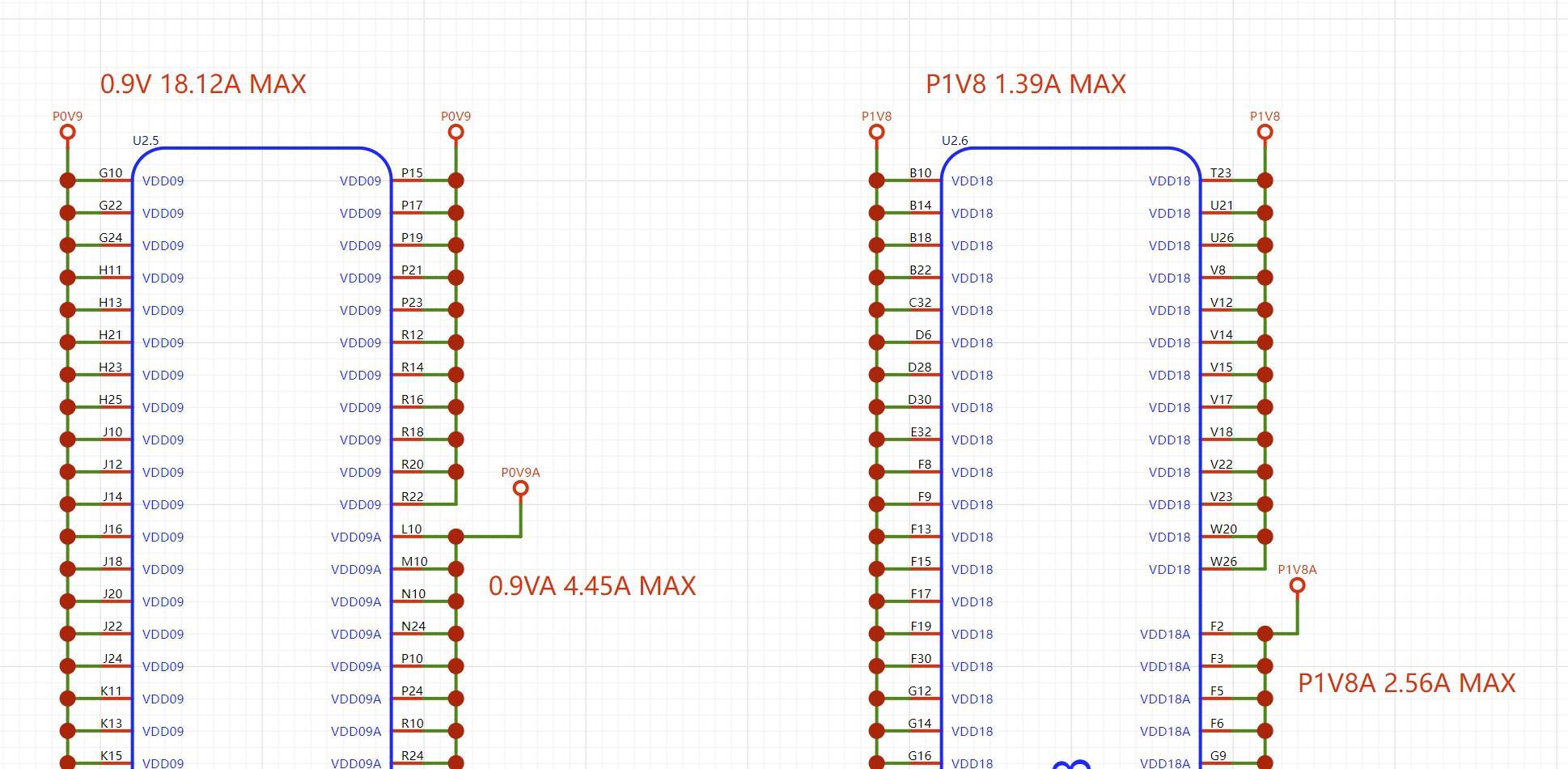This screenshot has height=769, width=1568.
Task: Select the junction dot at pin L10
Action: coord(456,537)
